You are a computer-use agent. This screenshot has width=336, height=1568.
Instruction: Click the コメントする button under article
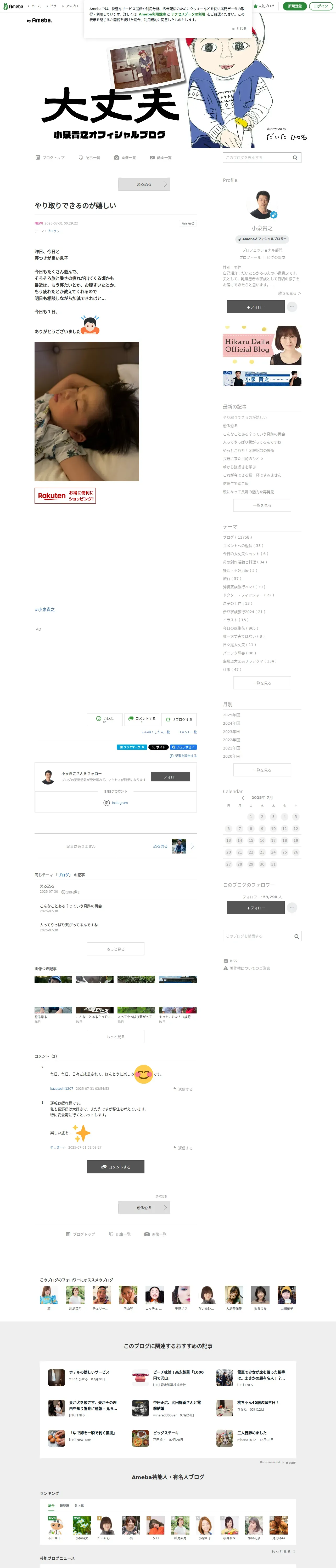142,719
